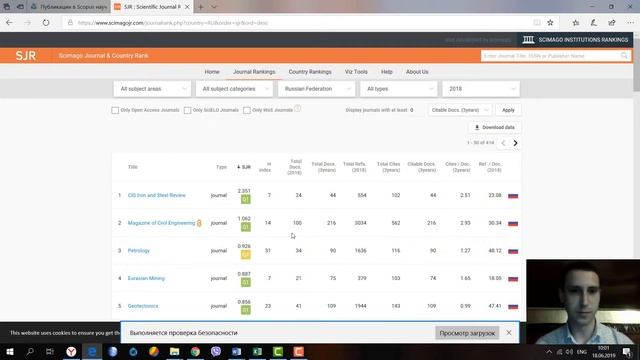Click the Apply button
Screen dimensions: 640x360
pos(508,110)
